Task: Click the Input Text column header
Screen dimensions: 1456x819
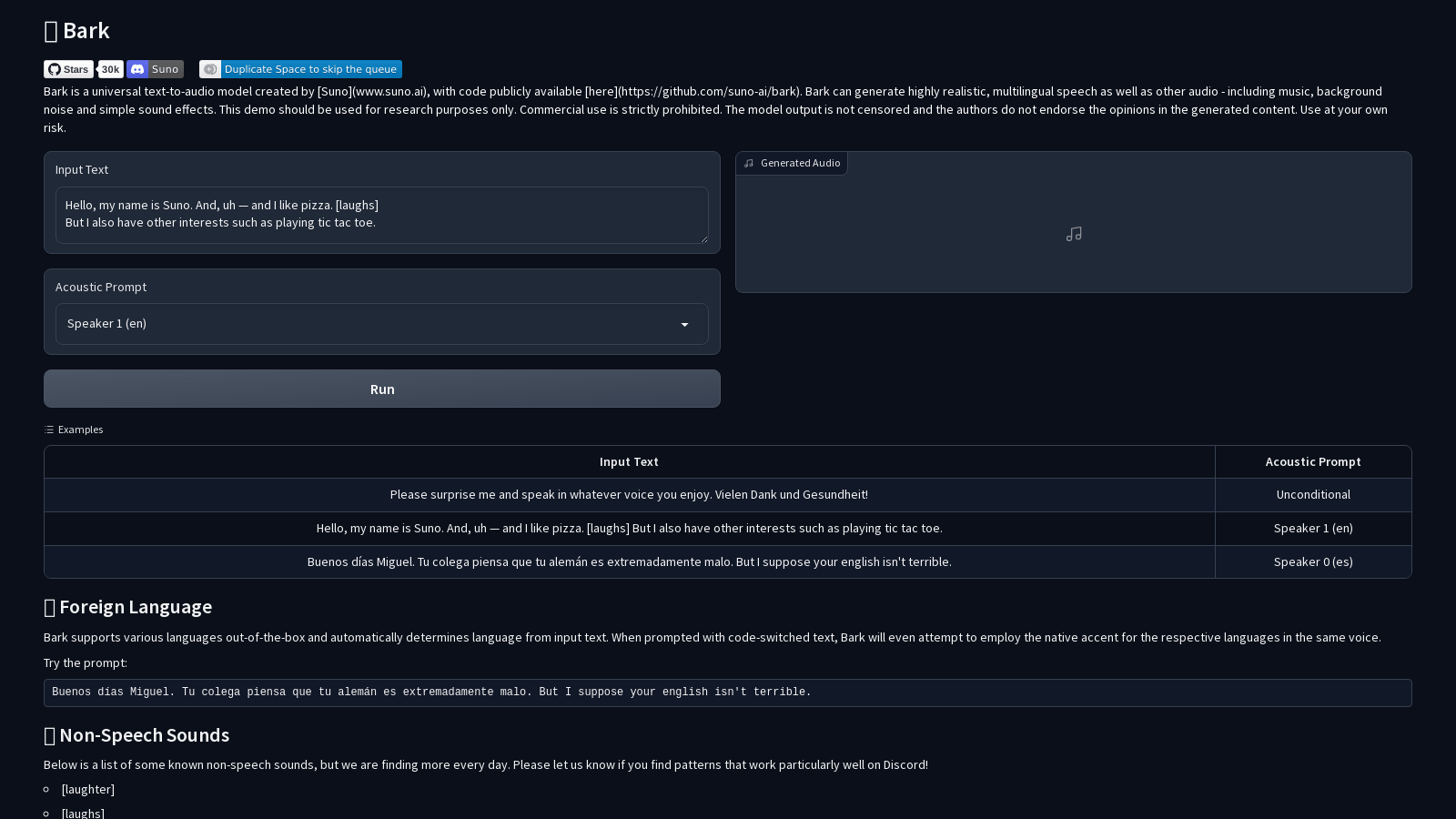Action: 629,462
